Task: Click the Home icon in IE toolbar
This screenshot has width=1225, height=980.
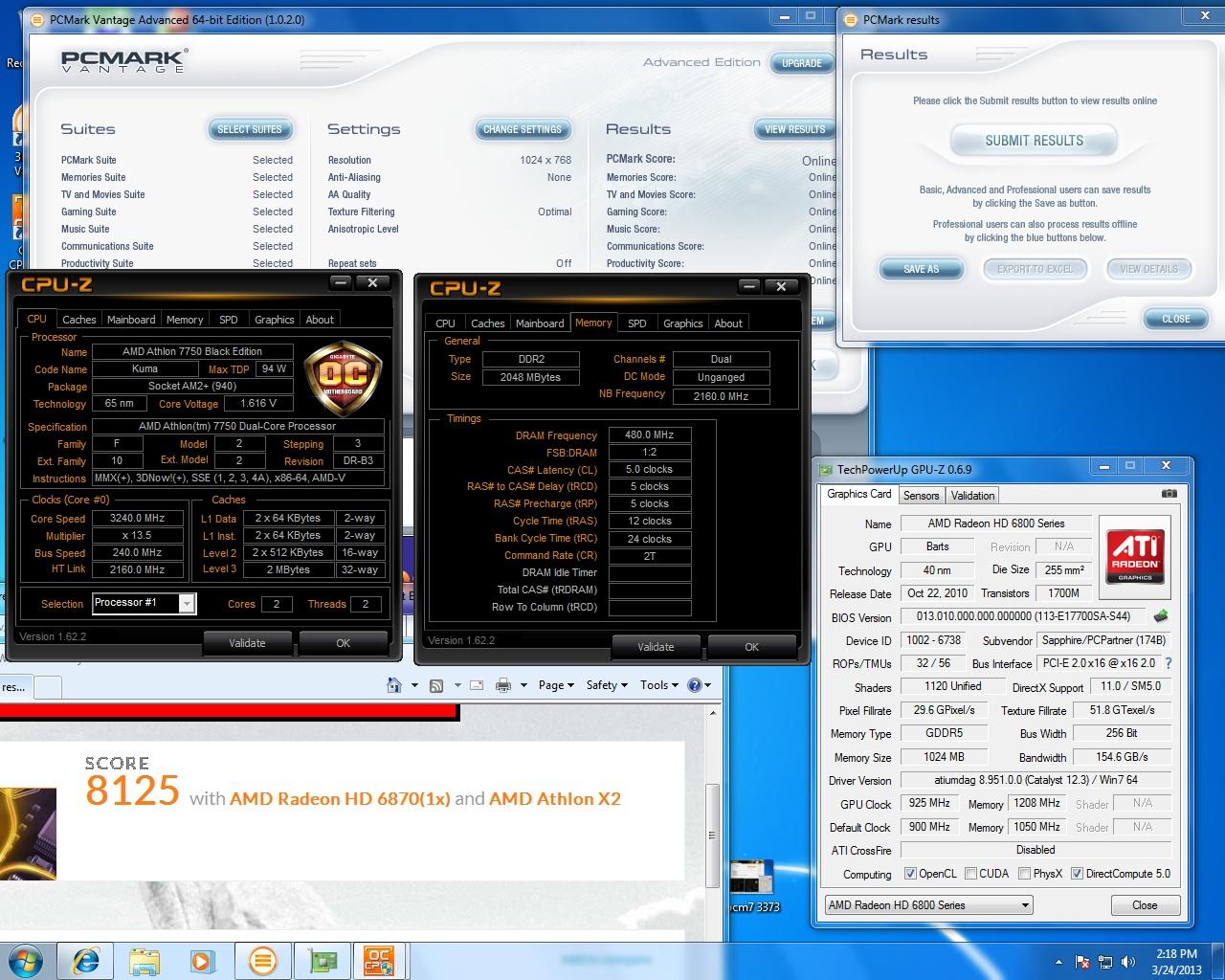Action: coord(394,685)
